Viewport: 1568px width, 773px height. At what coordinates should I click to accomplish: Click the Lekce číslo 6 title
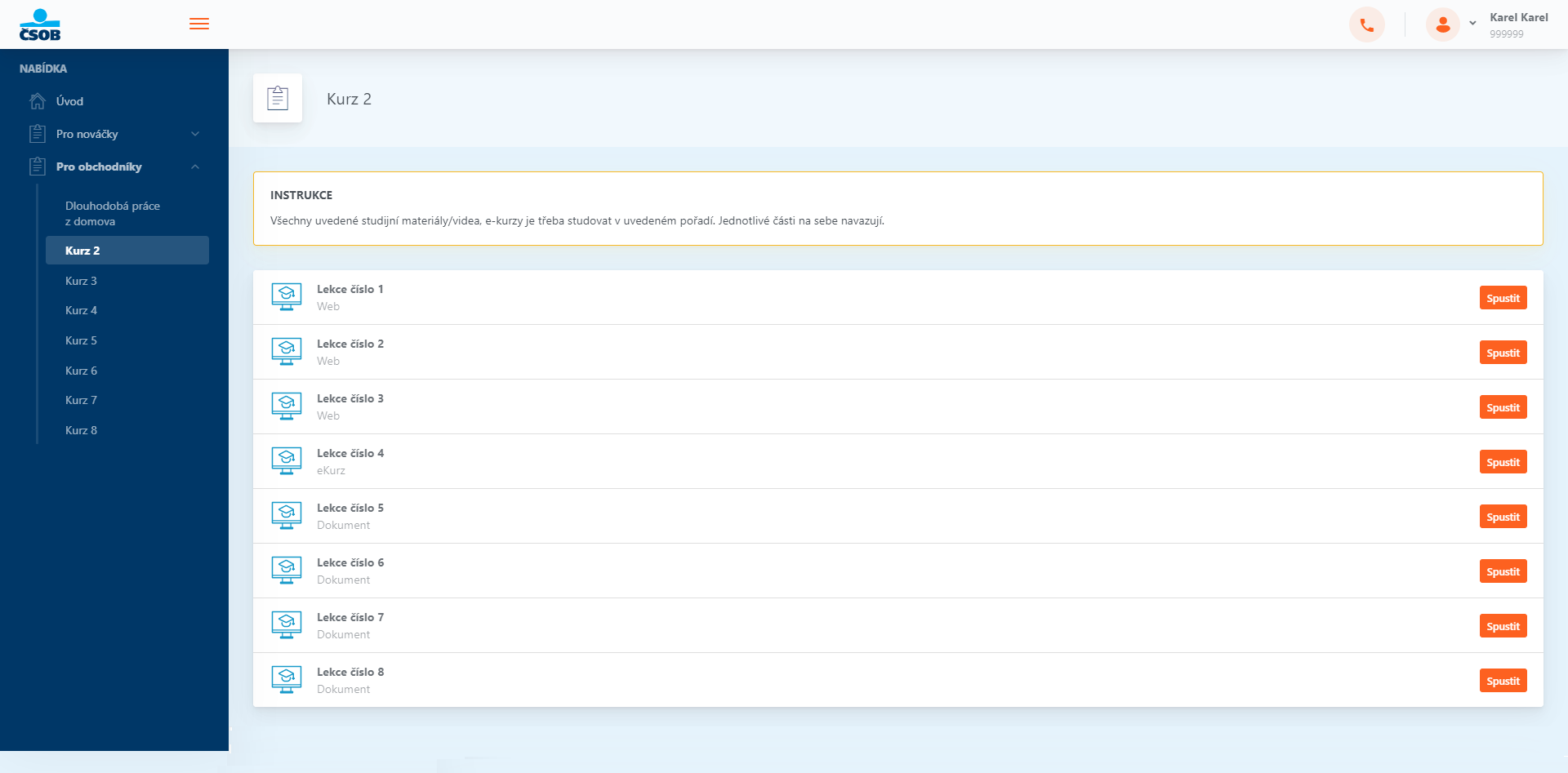pos(350,562)
